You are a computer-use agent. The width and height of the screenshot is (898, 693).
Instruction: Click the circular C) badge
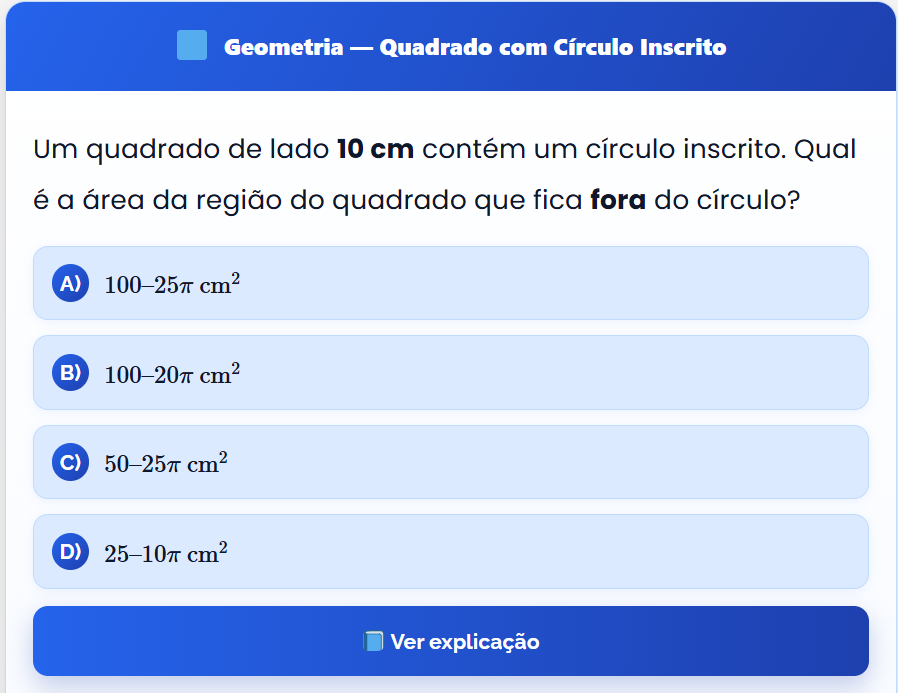click(x=70, y=462)
